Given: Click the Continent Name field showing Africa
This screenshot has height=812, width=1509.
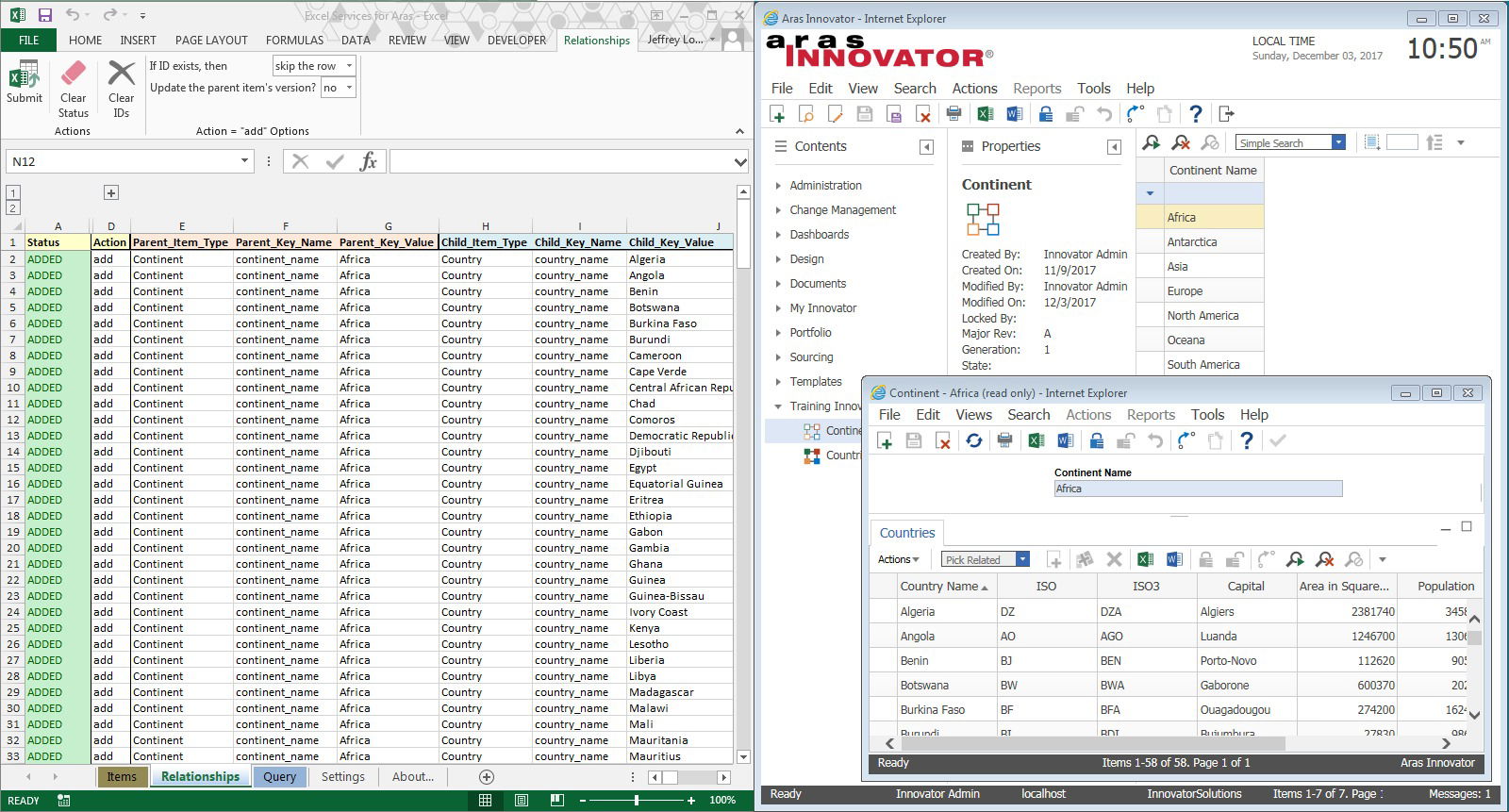Looking at the screenshot, I should point(1198,489).
